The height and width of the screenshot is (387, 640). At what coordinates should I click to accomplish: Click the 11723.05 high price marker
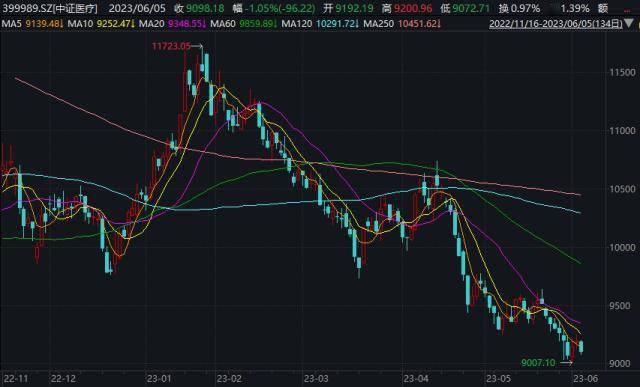[171, 46]
